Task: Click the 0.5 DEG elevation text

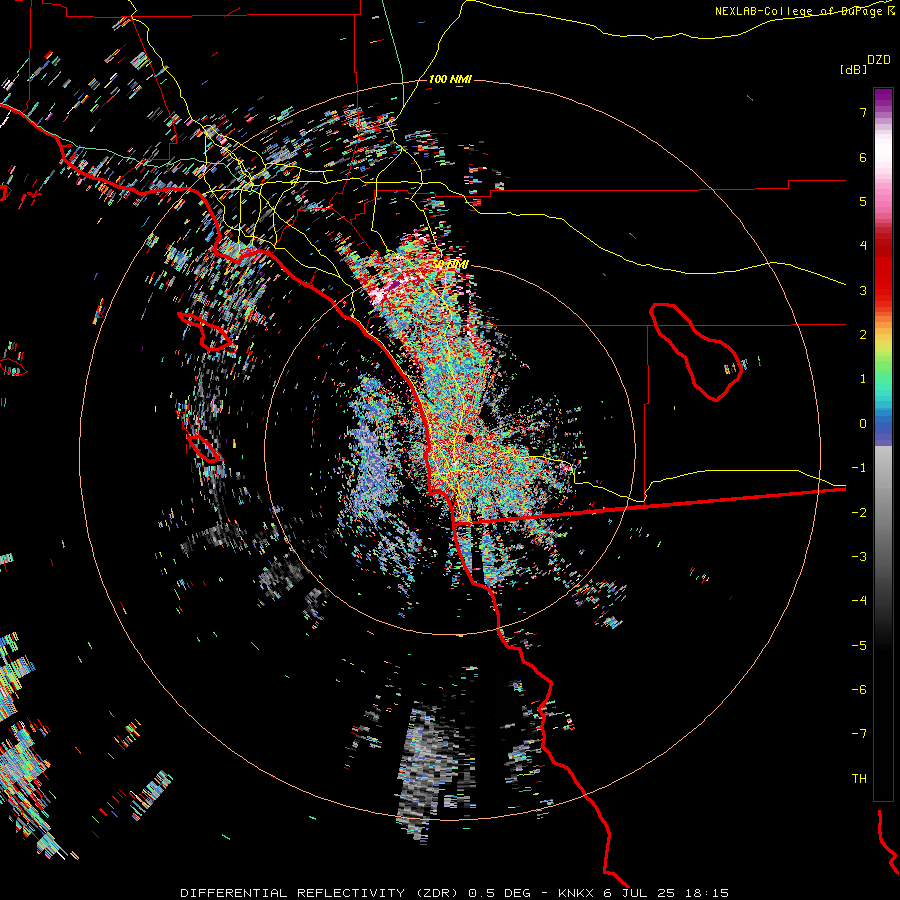Action: (499, 893)
